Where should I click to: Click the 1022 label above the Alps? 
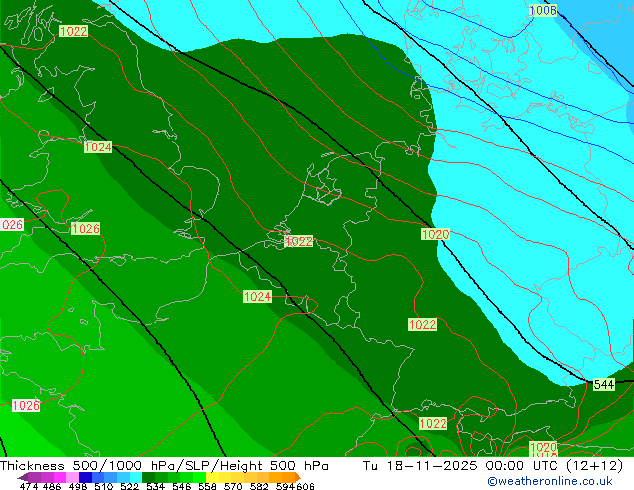(423, 324)
